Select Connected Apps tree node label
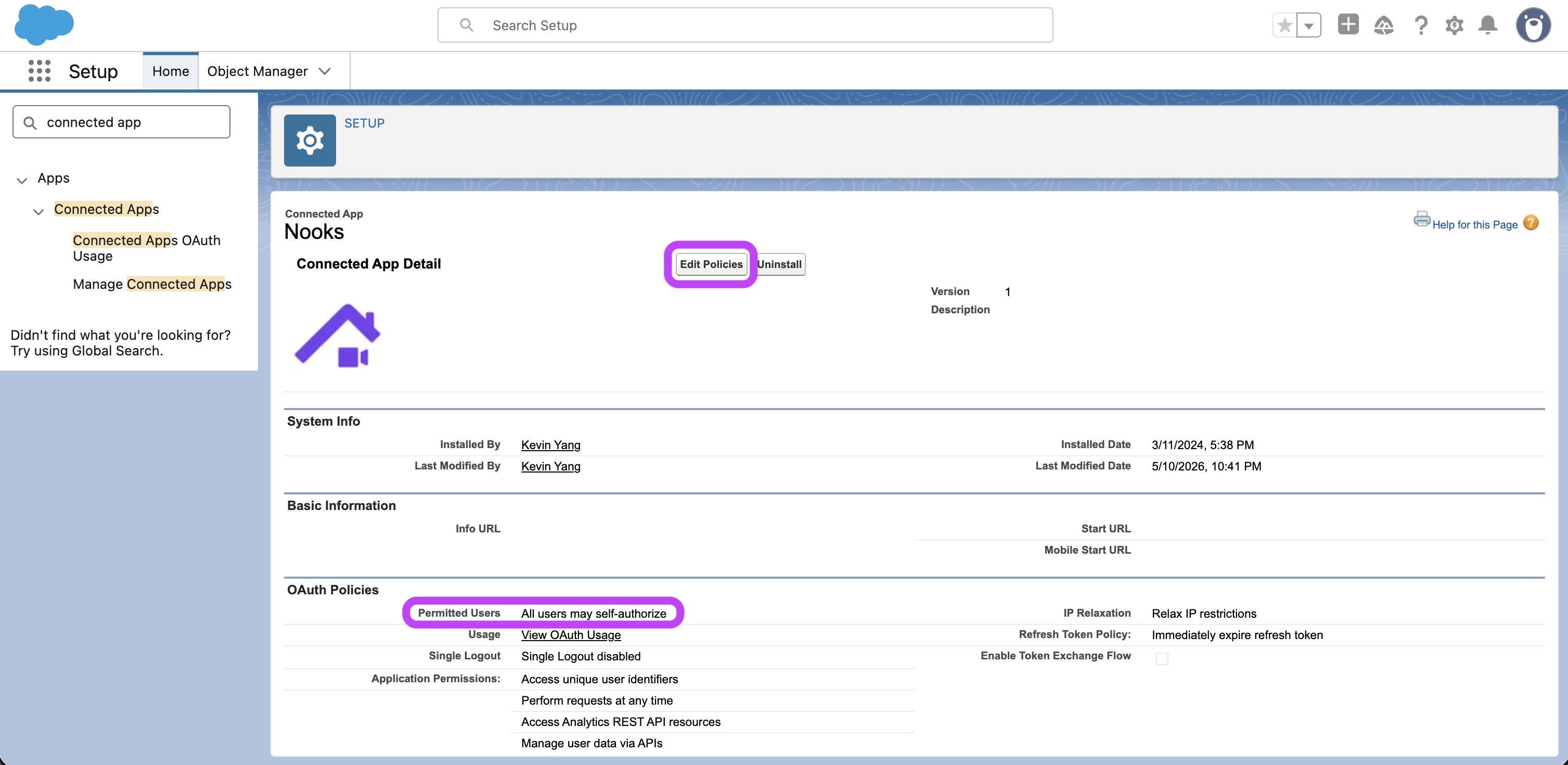This screenshot has height=765, width=1568. tap(107, 209)
